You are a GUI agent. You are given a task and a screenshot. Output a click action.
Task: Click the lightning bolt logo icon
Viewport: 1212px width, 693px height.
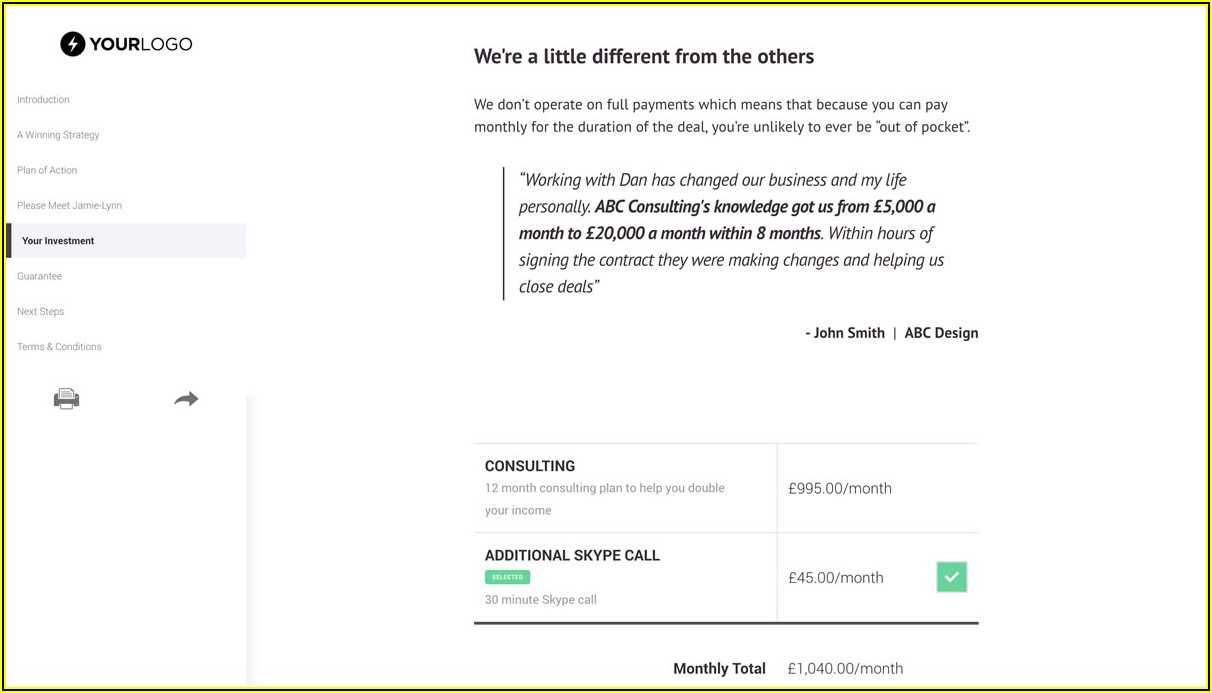pos(72,44)
